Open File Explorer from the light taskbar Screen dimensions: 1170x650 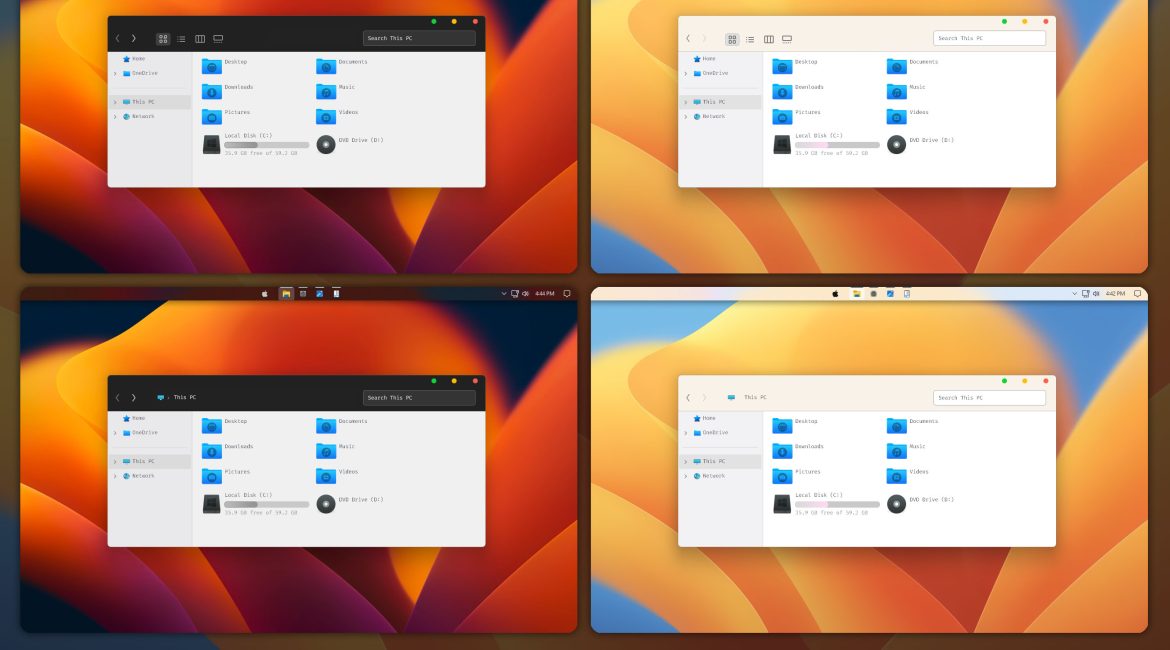coord(856,294)
